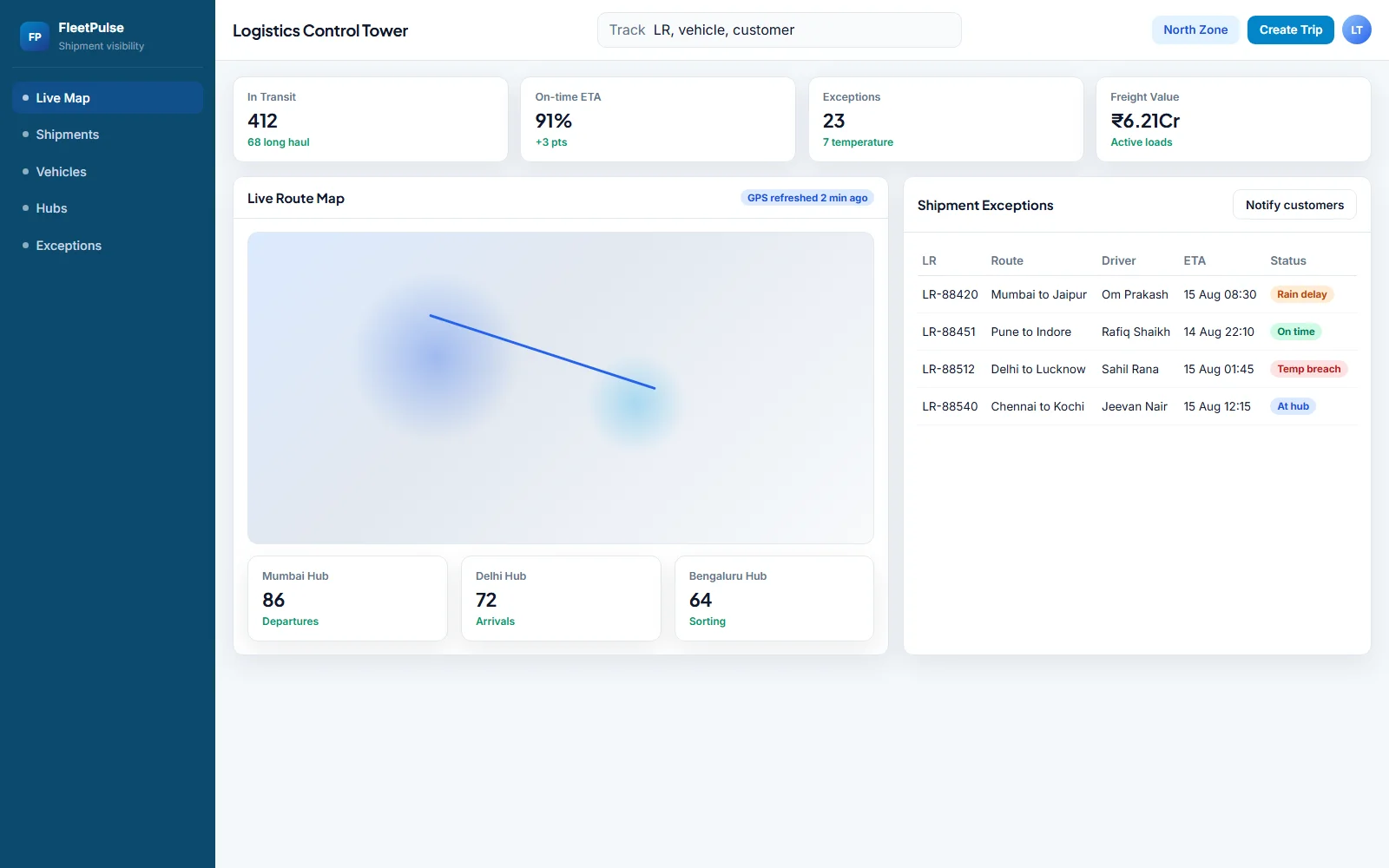This screenshot has width=1389, height=868.
Task: Select the Delhi Hub card
Action: coord(561,599)
